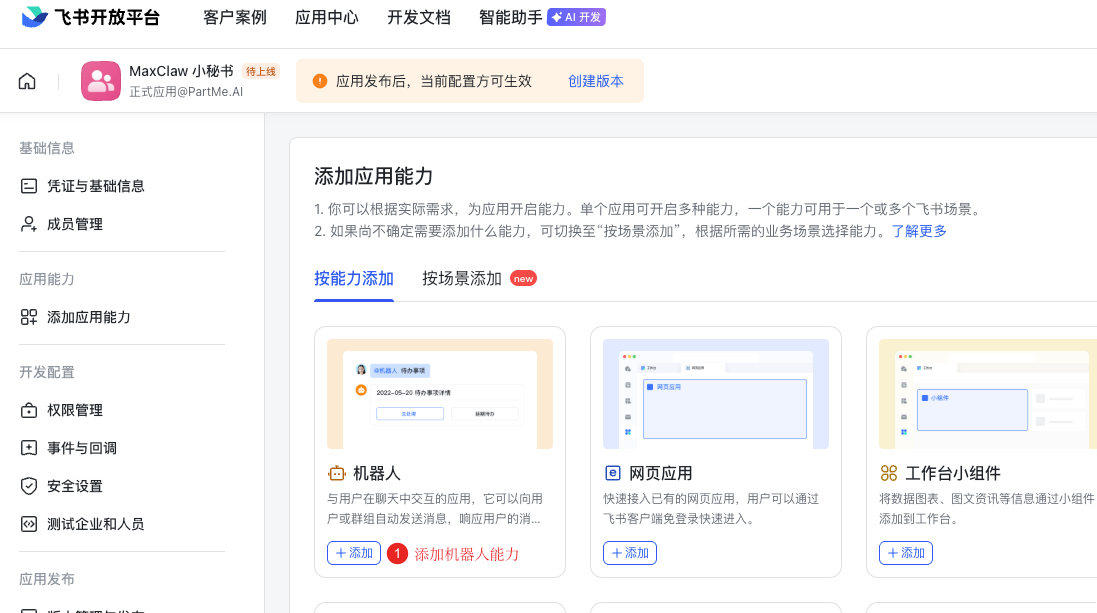Open 安全设置 in the sidebar
1097x613 pixels.
pos(74,486)
